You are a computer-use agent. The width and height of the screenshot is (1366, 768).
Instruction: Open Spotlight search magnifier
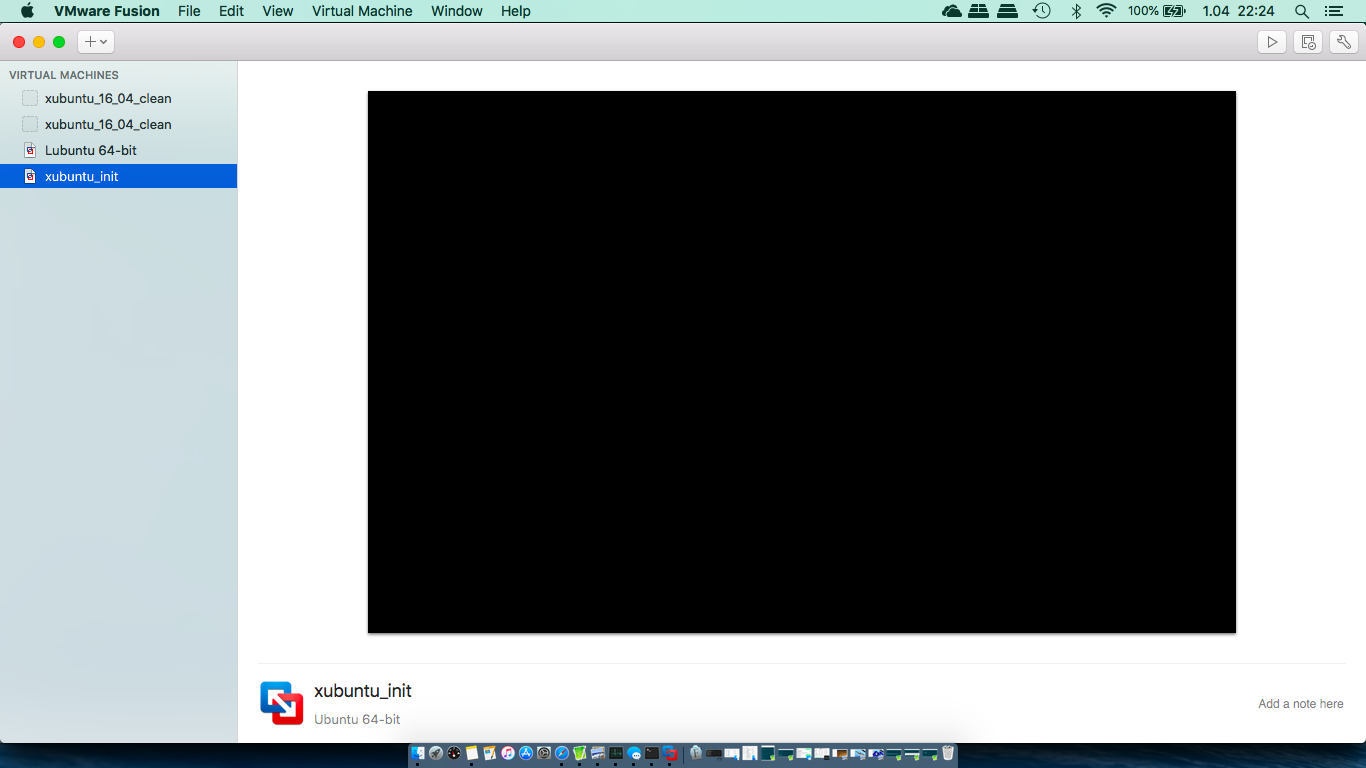(x=1301, y=11)
